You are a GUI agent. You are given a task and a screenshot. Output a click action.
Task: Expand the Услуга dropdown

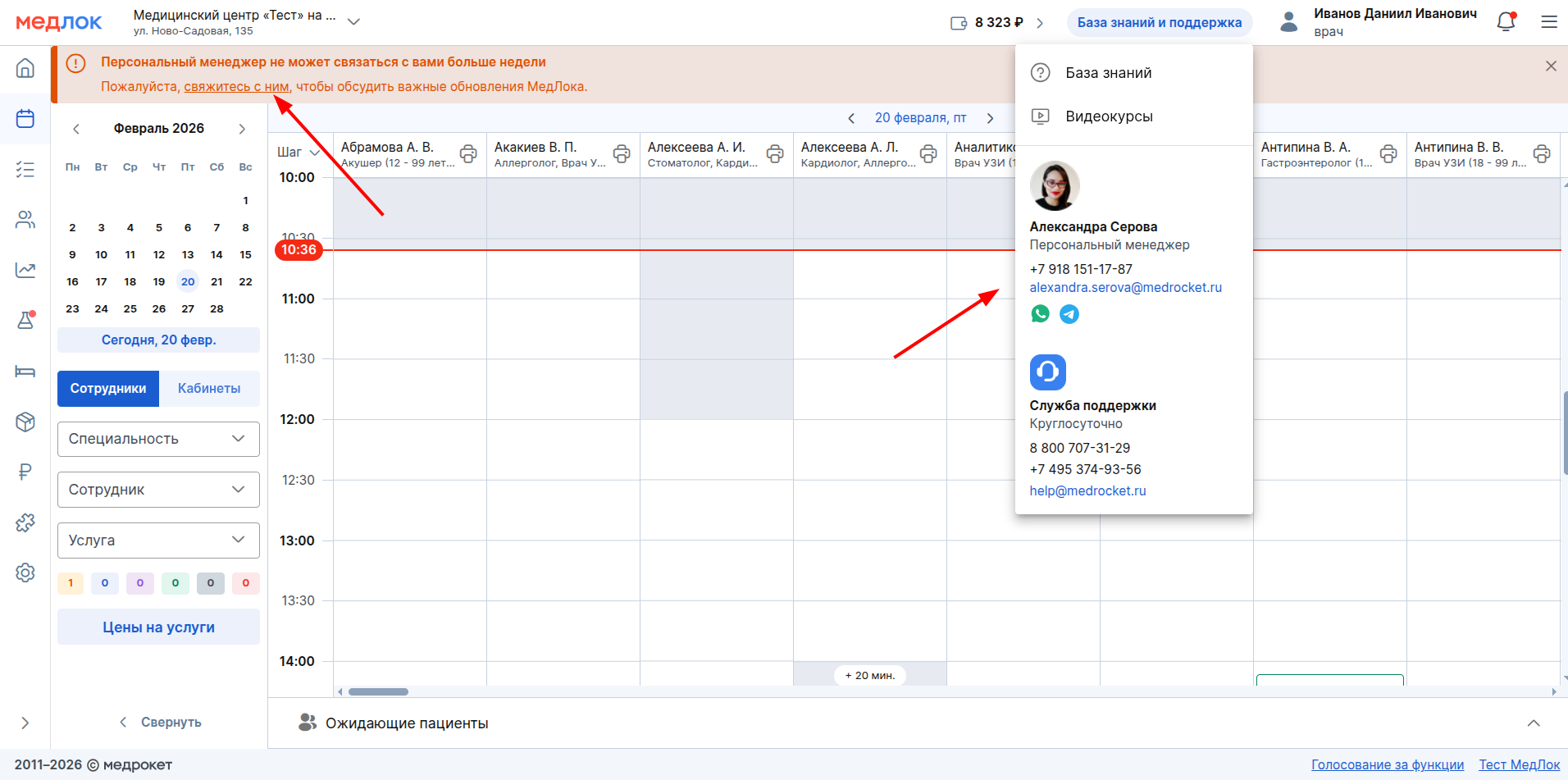click(x=158, y=541)
